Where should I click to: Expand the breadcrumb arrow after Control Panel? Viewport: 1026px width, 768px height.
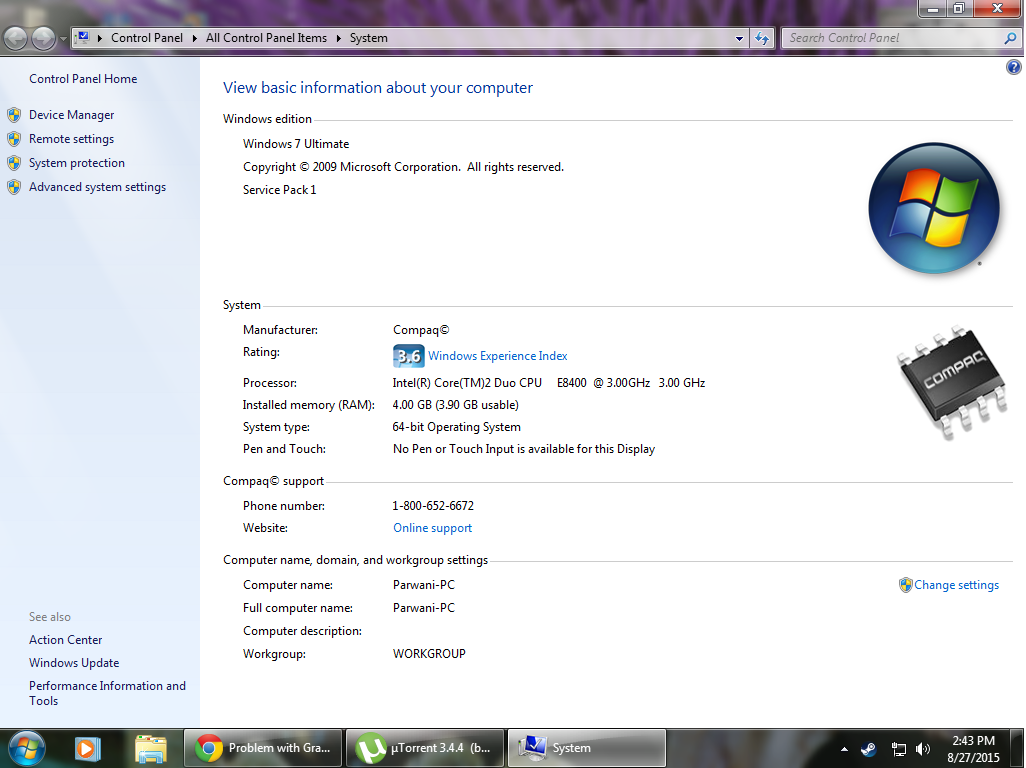click(194, 39)
